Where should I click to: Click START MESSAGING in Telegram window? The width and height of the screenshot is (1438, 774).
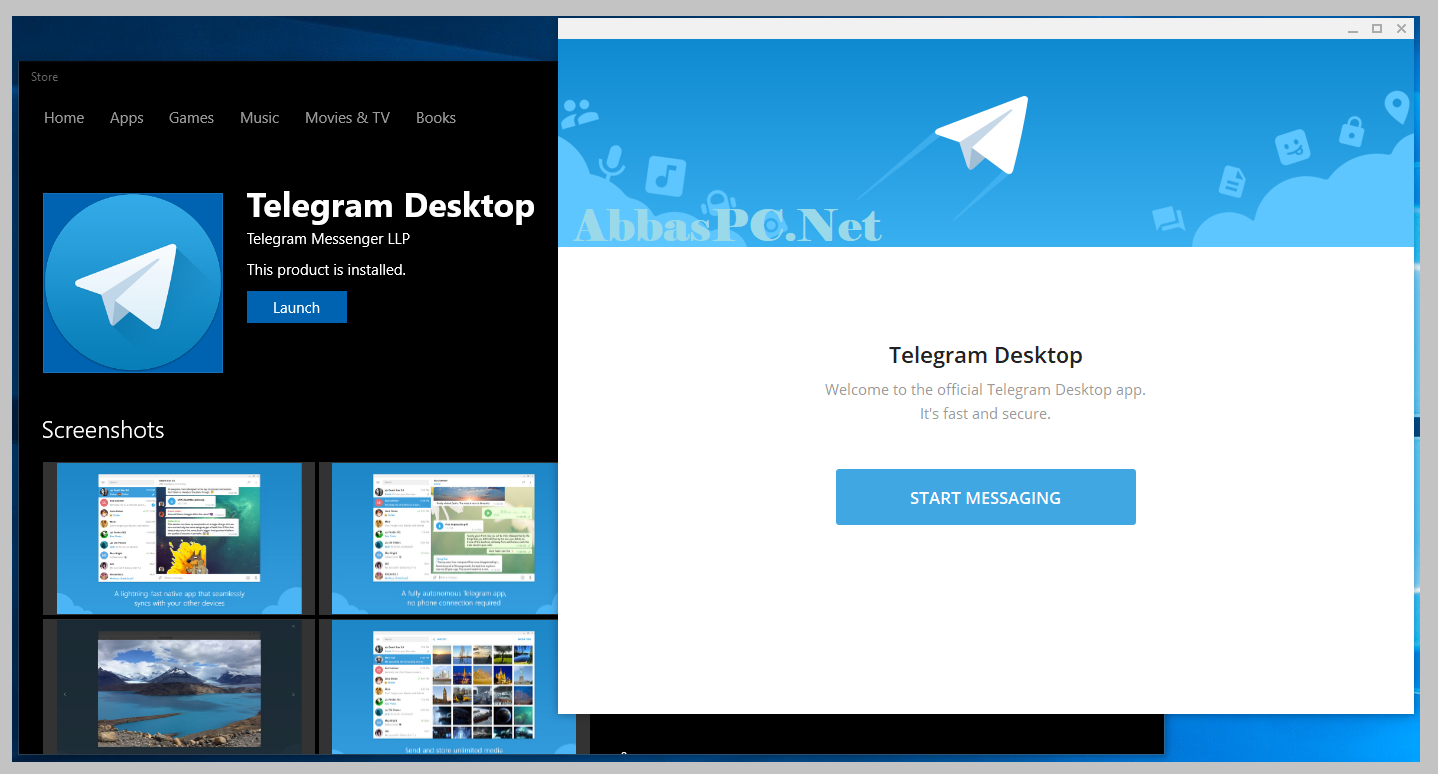coord(986,497)
